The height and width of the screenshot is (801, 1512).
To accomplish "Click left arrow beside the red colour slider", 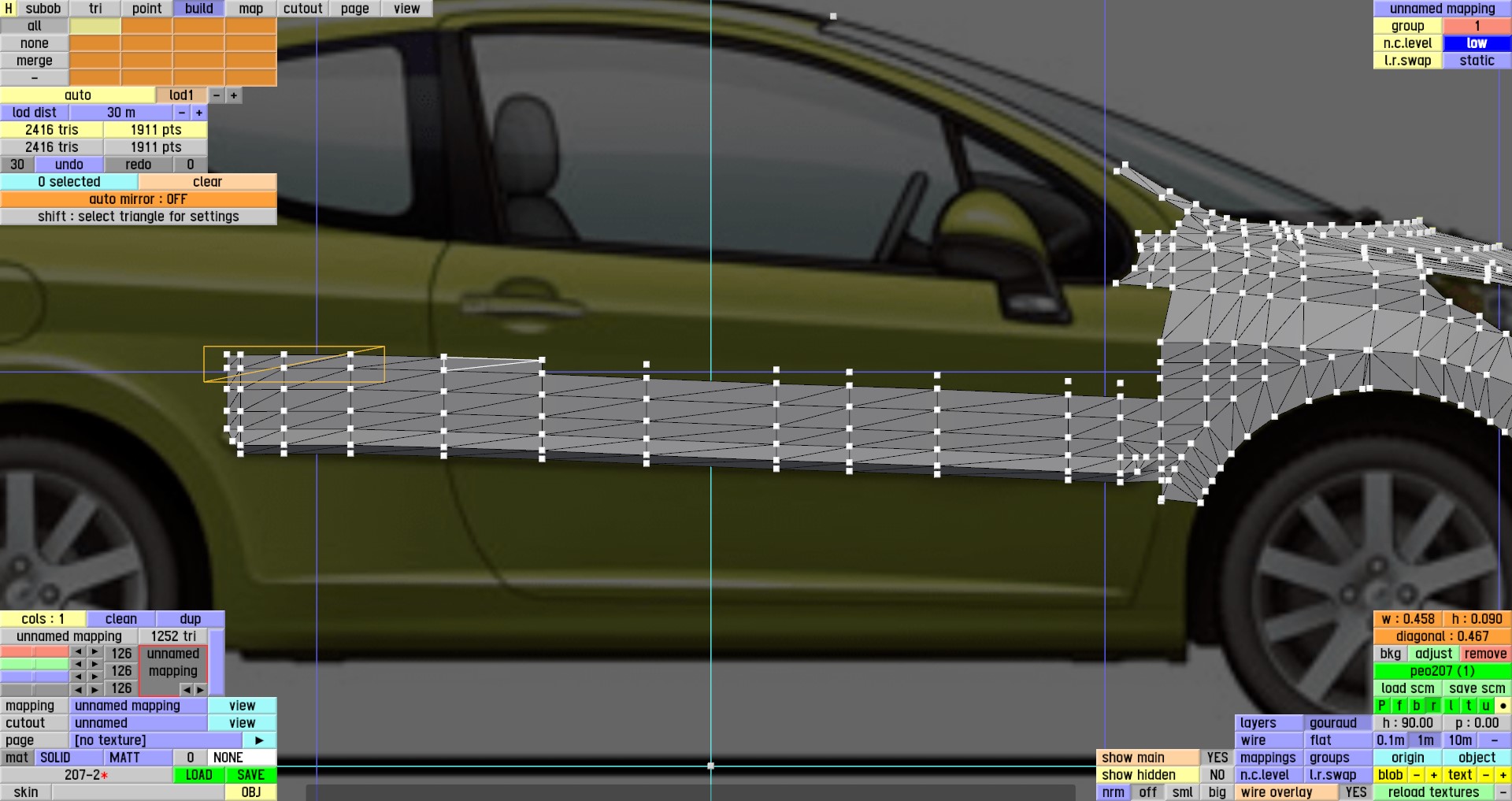I will click(x=78, y=652).
